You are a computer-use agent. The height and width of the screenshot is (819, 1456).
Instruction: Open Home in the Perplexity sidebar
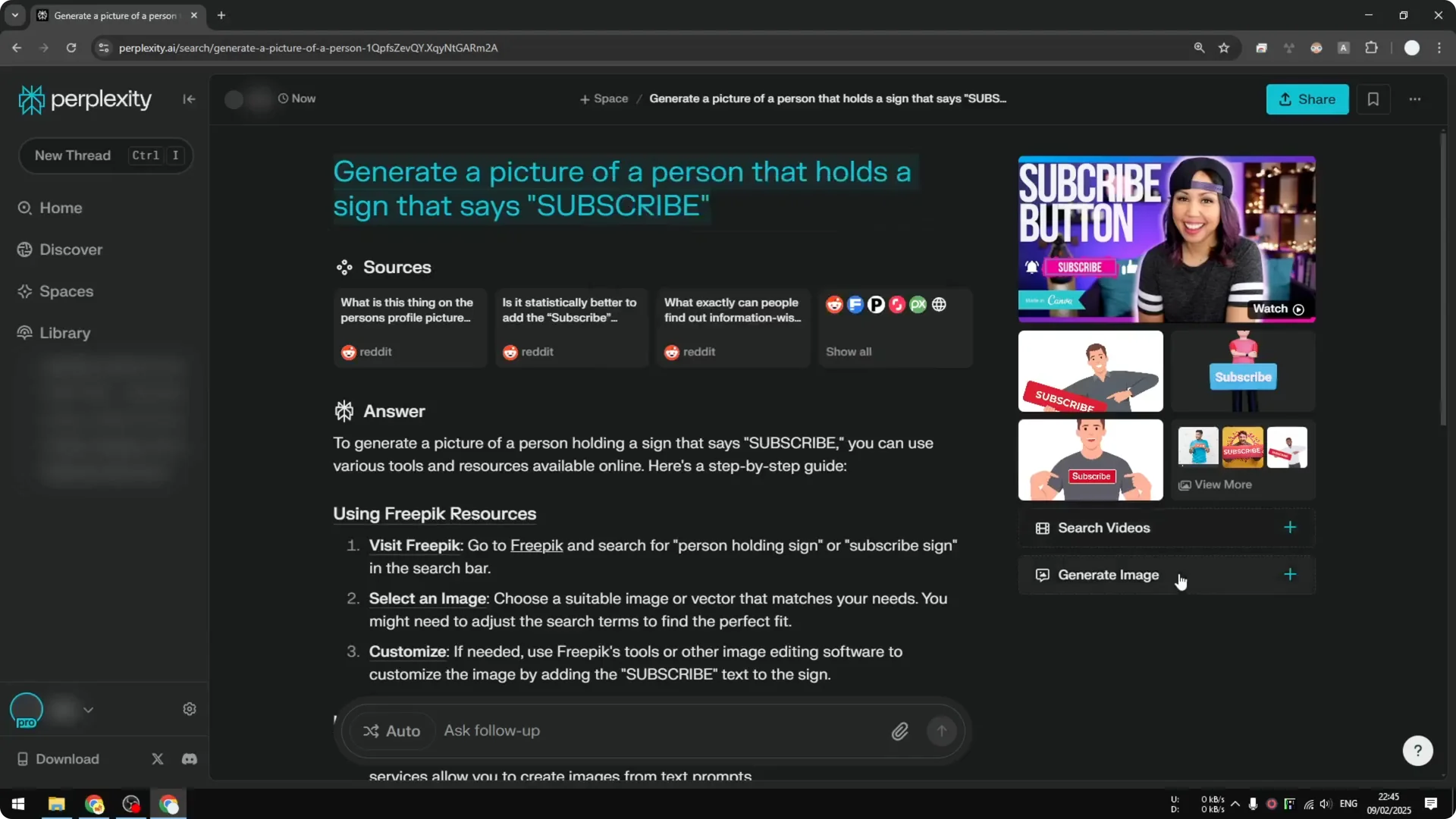tap(61, 208)
